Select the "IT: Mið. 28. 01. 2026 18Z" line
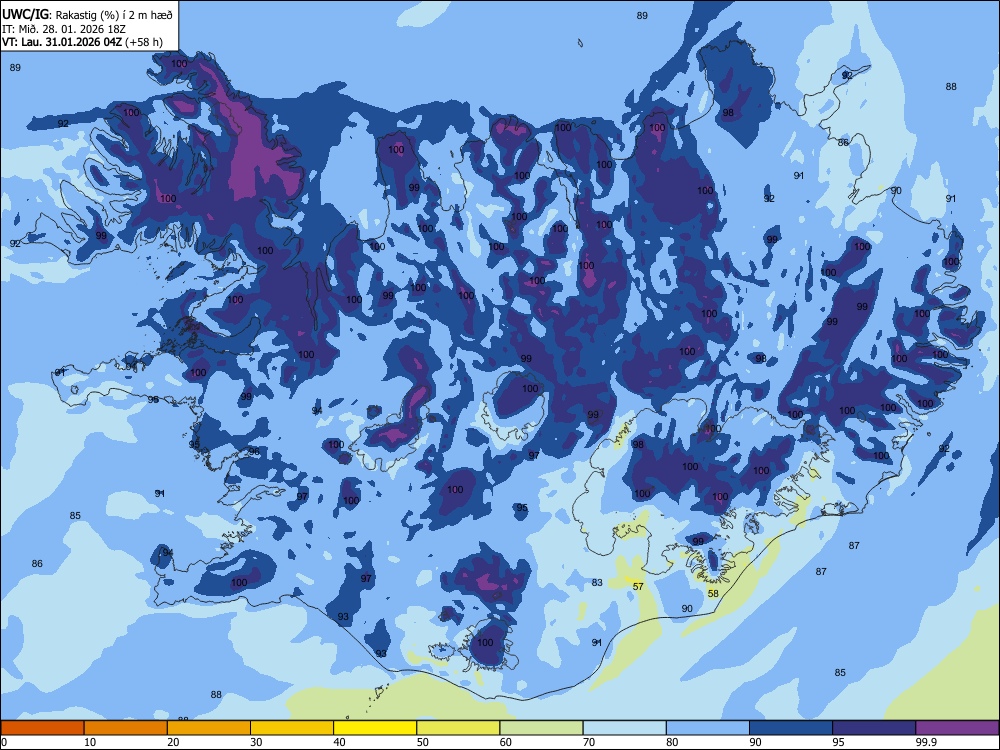 point(64,29)
